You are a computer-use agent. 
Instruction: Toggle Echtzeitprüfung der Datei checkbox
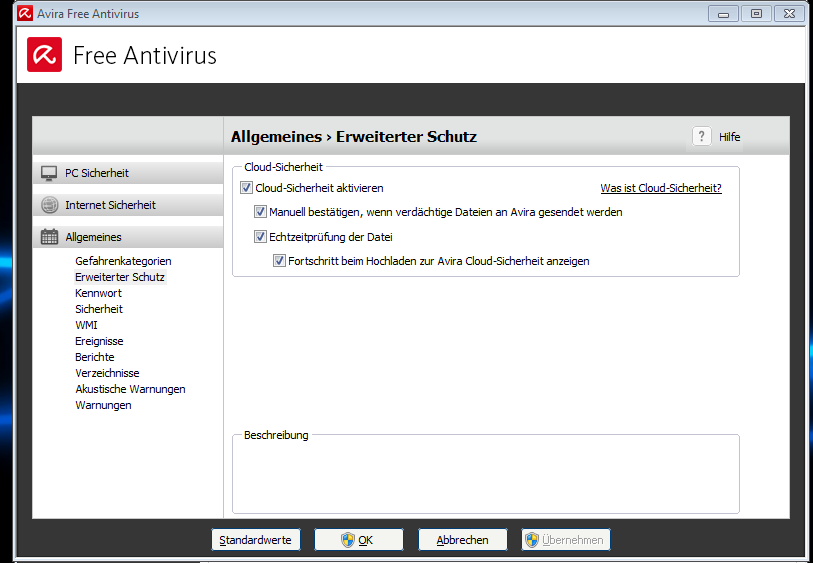pyautogui.click(x=260, y=237)
